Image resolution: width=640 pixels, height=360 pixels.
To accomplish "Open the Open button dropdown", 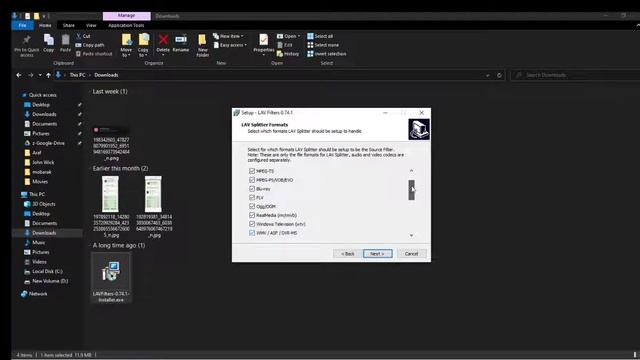I will [299, 36].
